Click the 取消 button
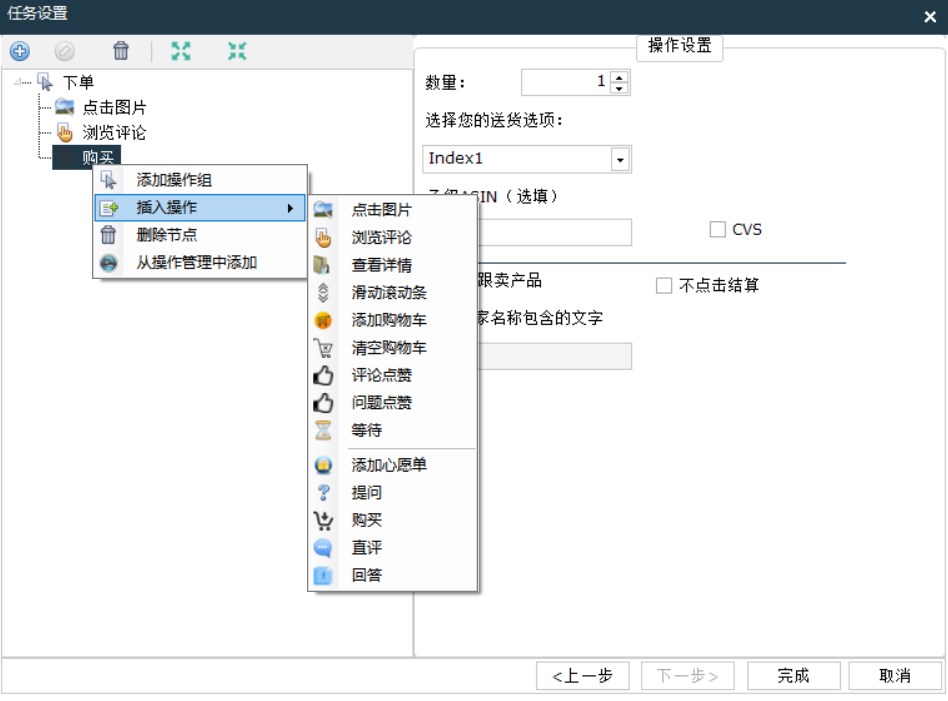This screenshot has height=701, width=948. 895,676
